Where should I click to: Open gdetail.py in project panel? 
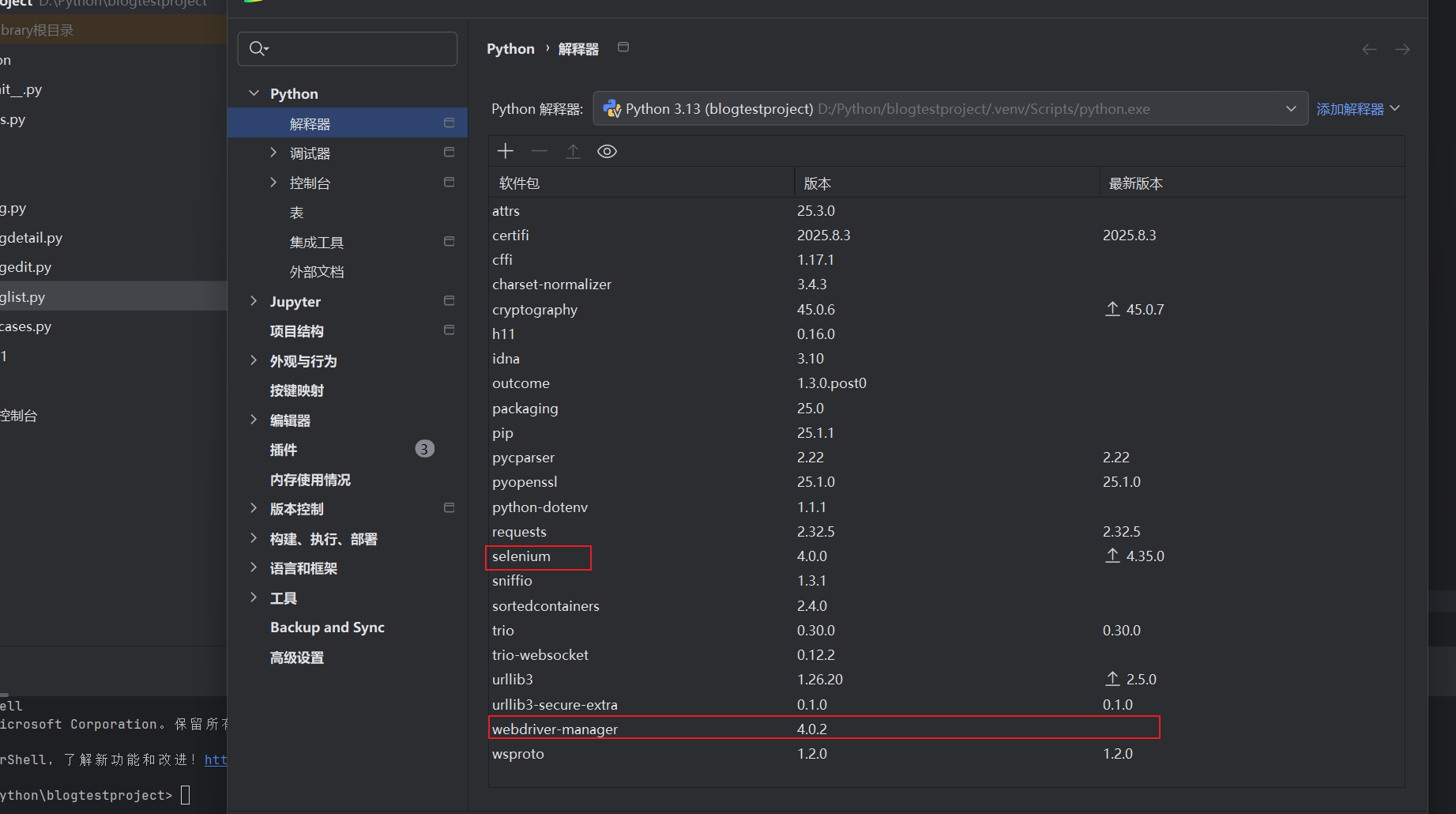point(31,238)
